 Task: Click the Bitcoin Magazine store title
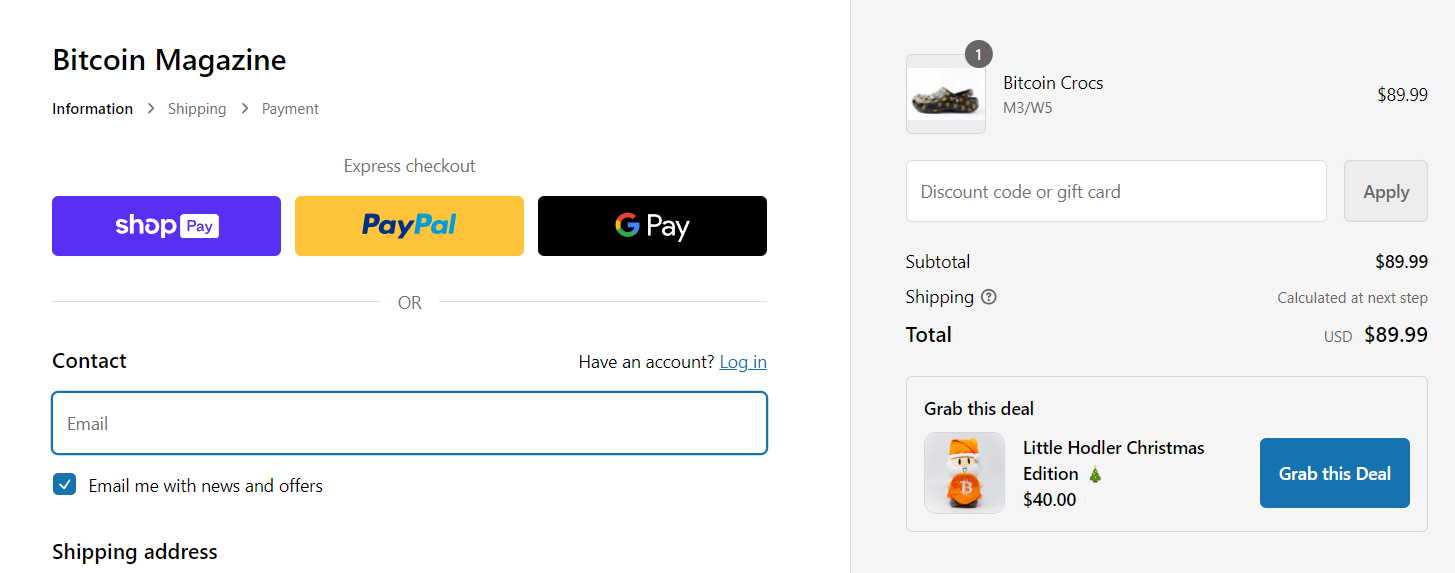(169, 60)
